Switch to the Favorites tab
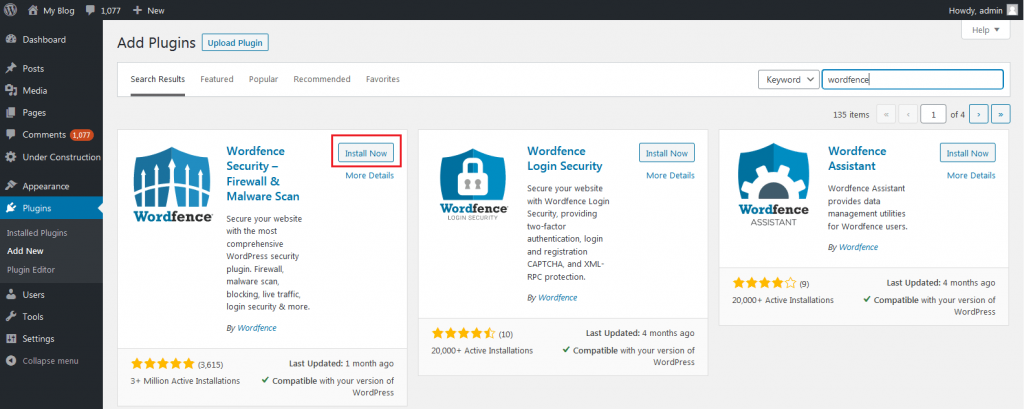This screenshot has width=1024, height=409. [383, 79]
